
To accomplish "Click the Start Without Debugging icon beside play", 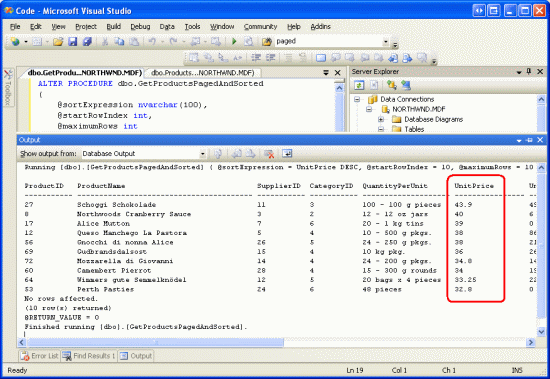I will point(248,41).
